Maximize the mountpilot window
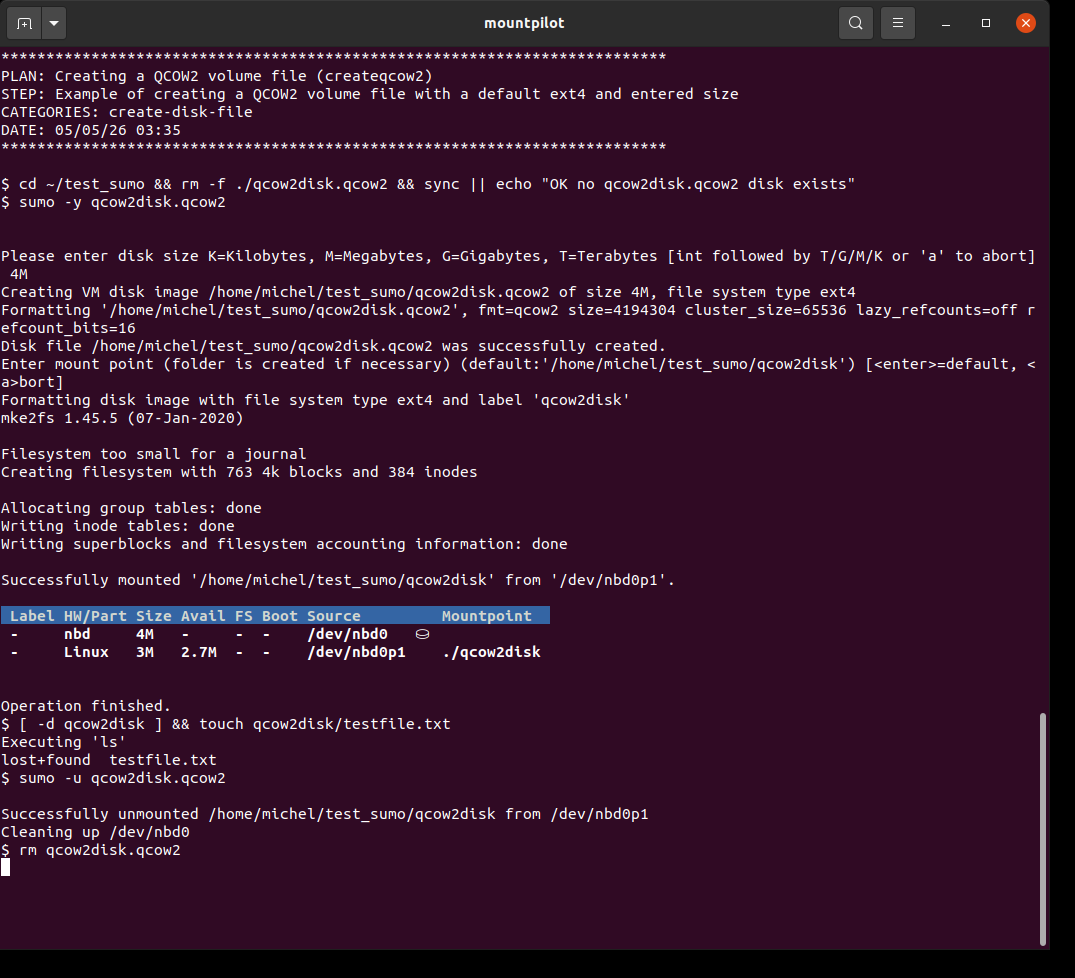This screenshot has height=978, width=1075. tap(986, 23)
